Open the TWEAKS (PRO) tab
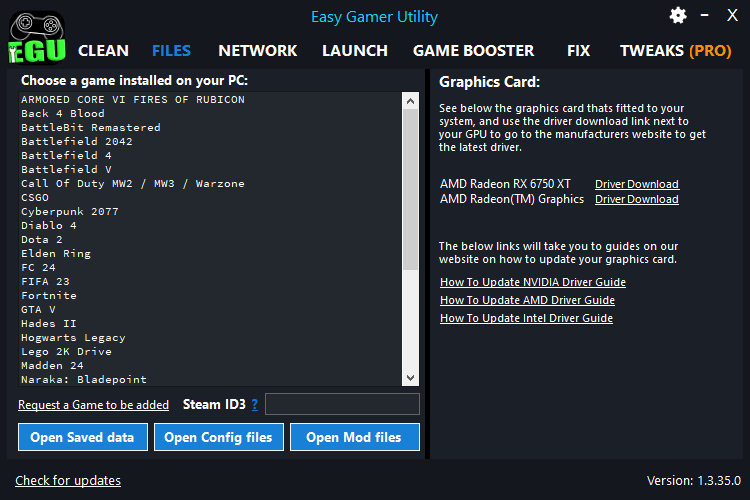Image resolution: width=750 pixels, height=500 pixels. [x=676, y=51]
